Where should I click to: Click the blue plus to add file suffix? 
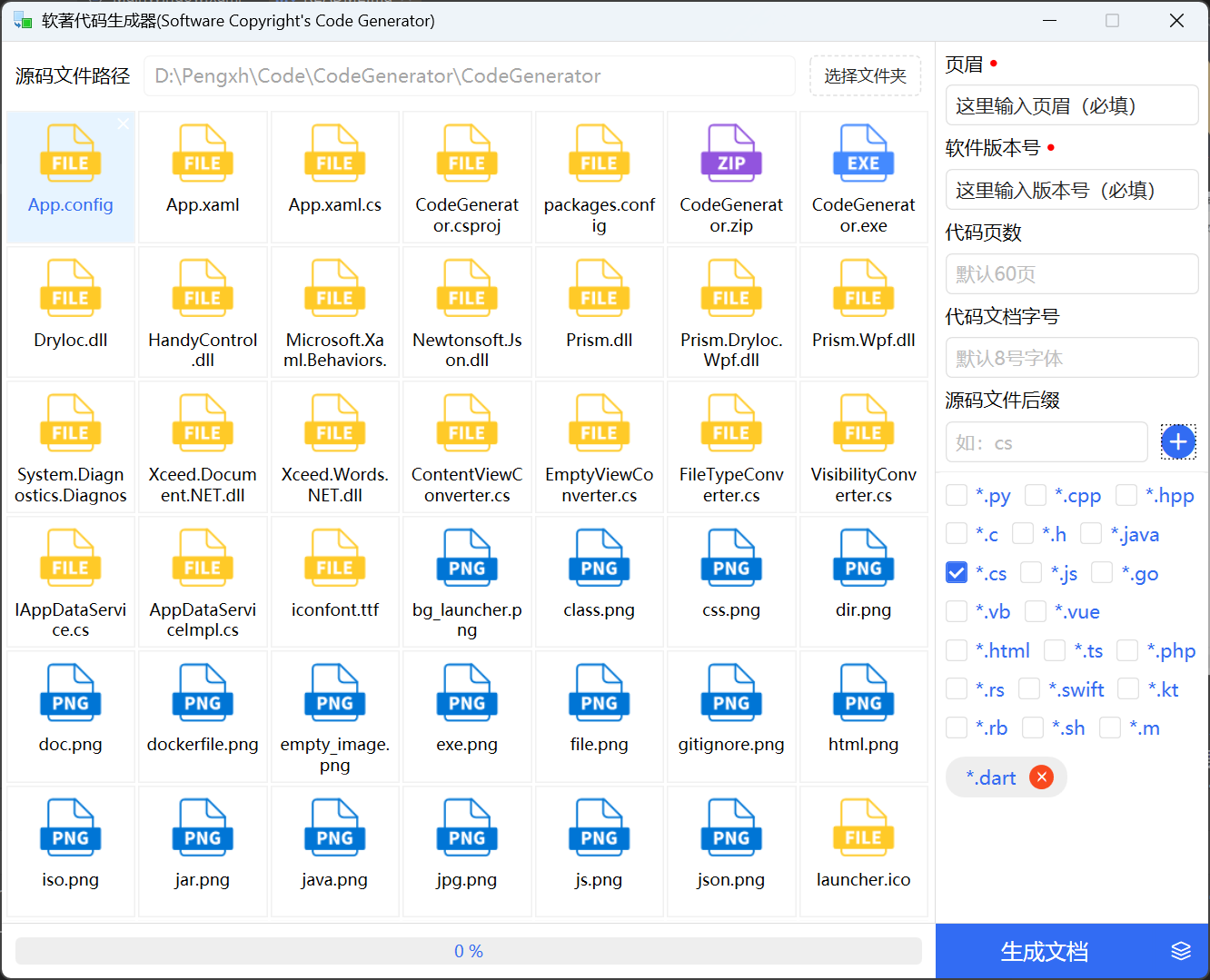(1178, 441)
